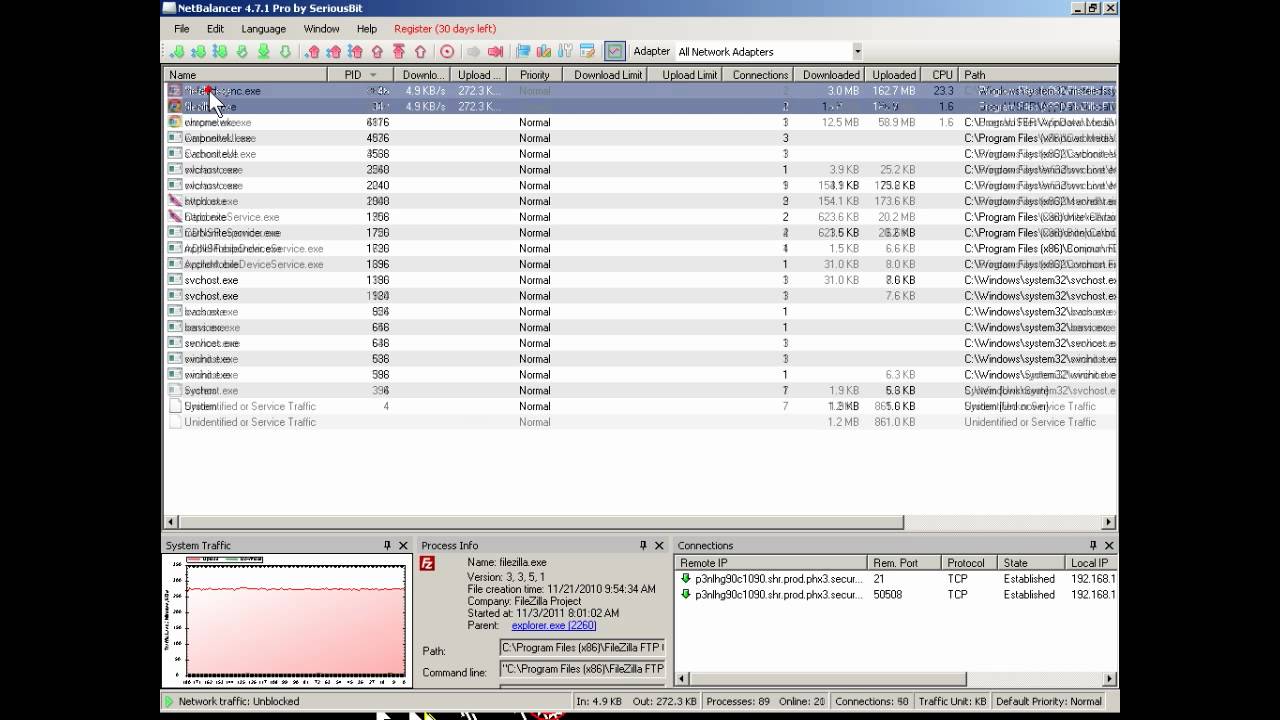Click the hollow green download arrow icon
Viewport: 1280px width, 720px height.
285,51
